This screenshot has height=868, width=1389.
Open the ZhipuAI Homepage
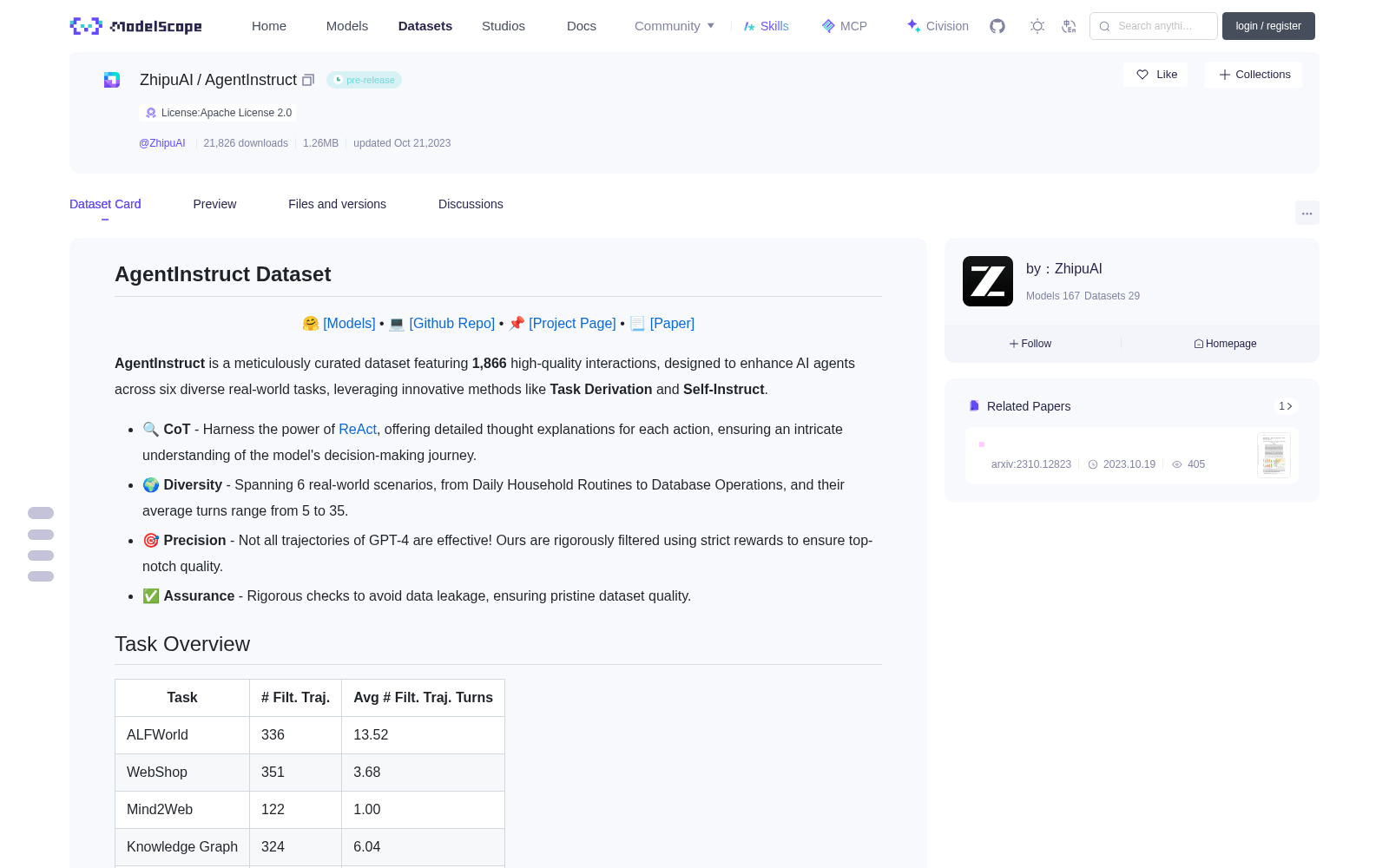1225,344
